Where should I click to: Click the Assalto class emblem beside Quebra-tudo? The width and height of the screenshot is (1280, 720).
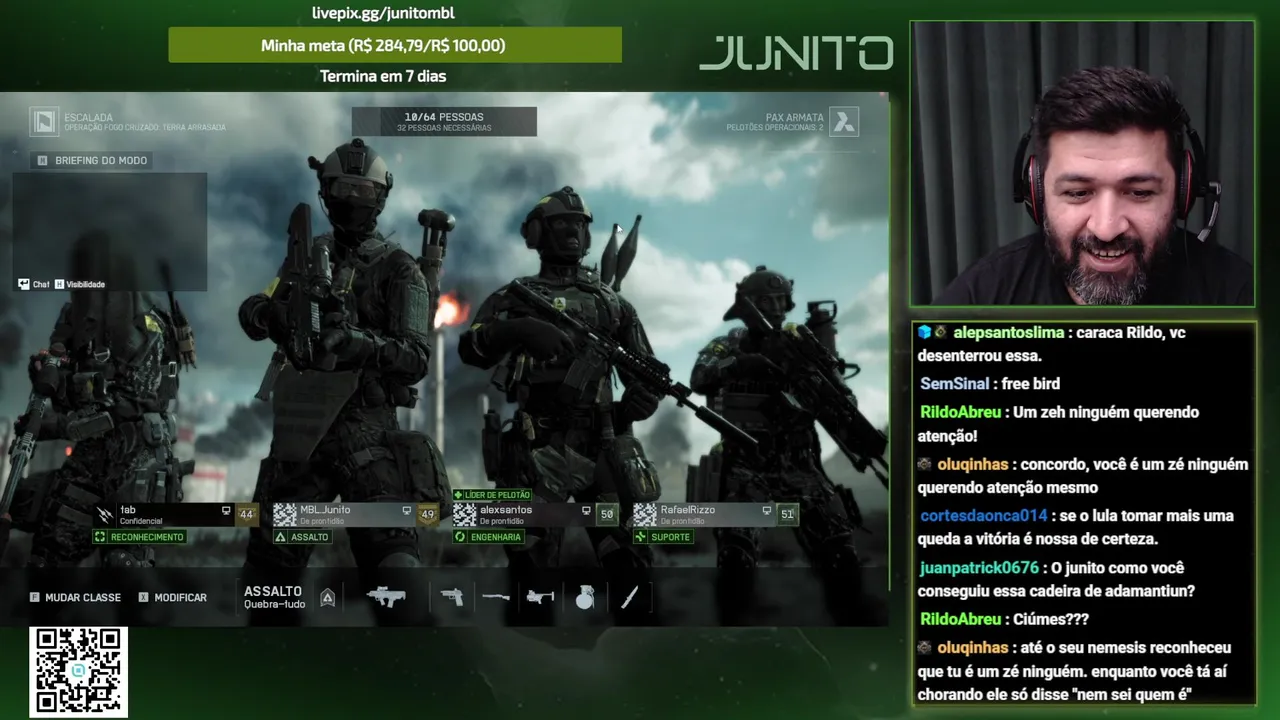[x=327, y=597]
